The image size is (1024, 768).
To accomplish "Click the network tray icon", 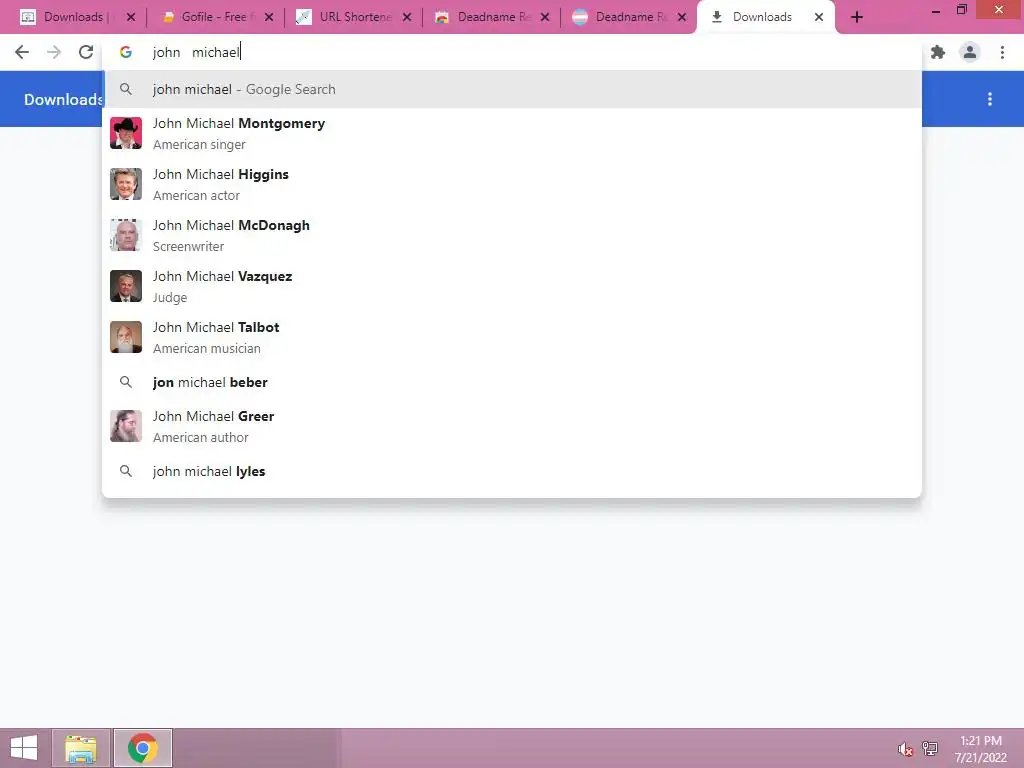I will (x=930, y=748).
